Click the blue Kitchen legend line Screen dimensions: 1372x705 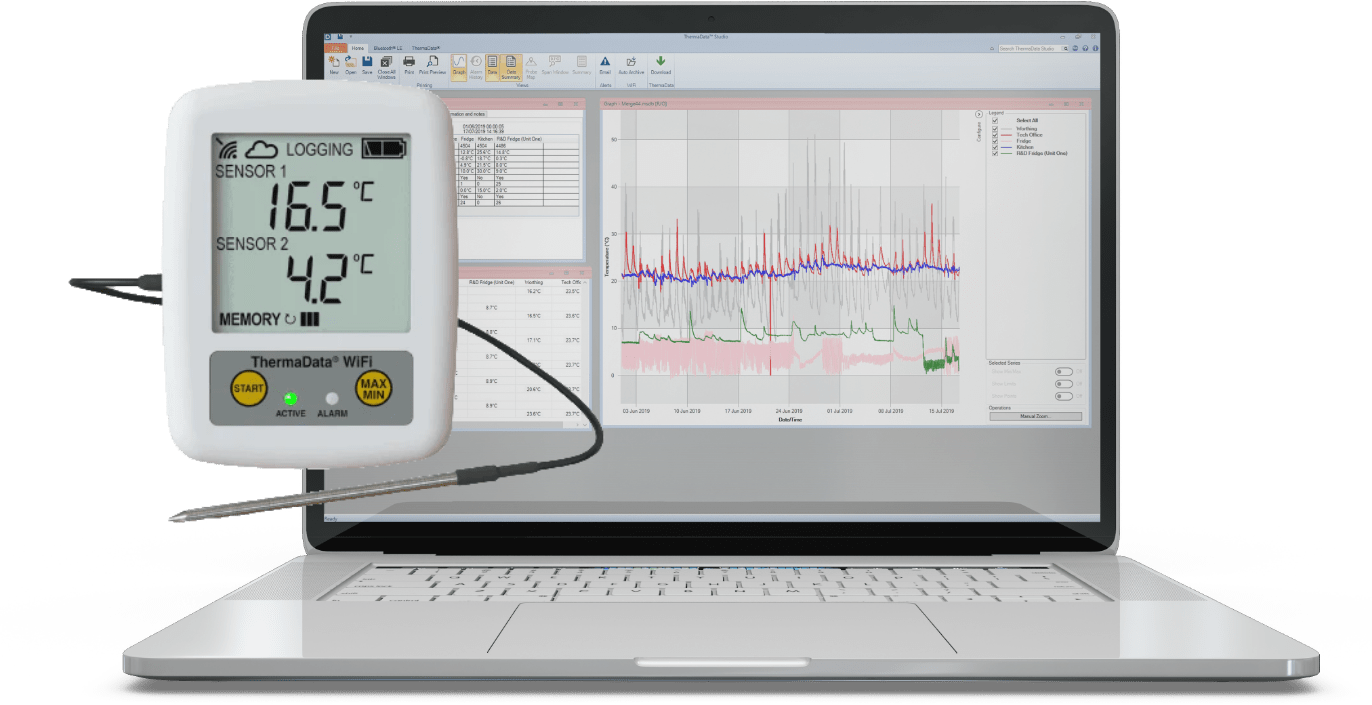click(1006, 147)
